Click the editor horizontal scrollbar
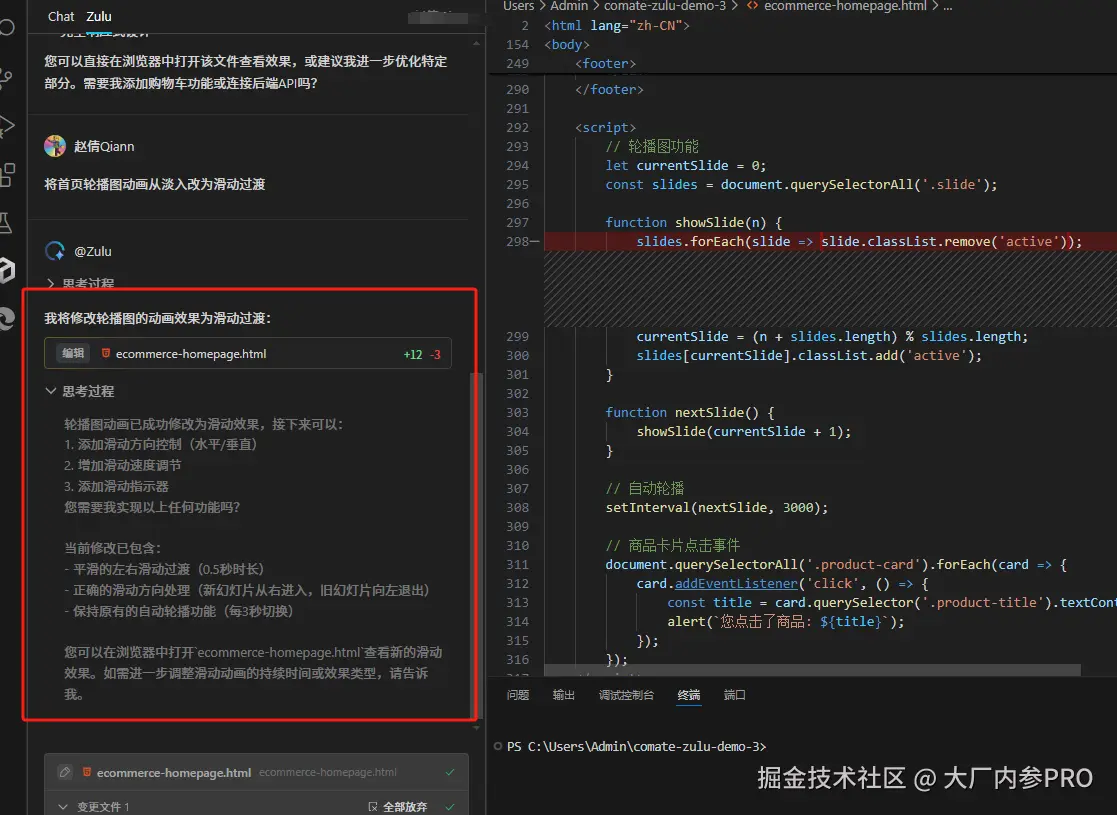 (812, 670)
